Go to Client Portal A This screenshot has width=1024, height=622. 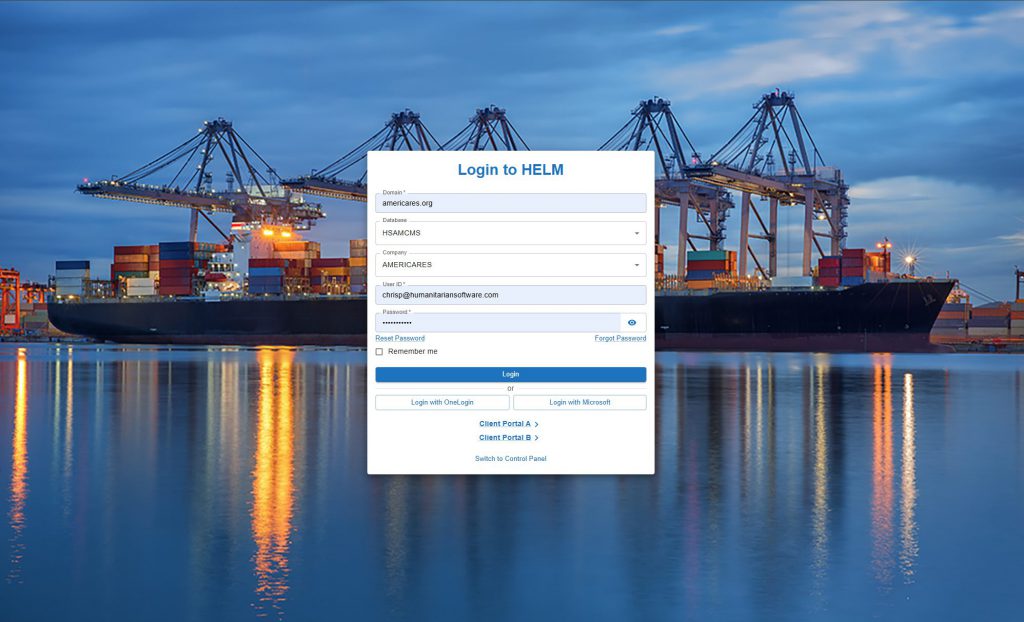click(504, 424)
